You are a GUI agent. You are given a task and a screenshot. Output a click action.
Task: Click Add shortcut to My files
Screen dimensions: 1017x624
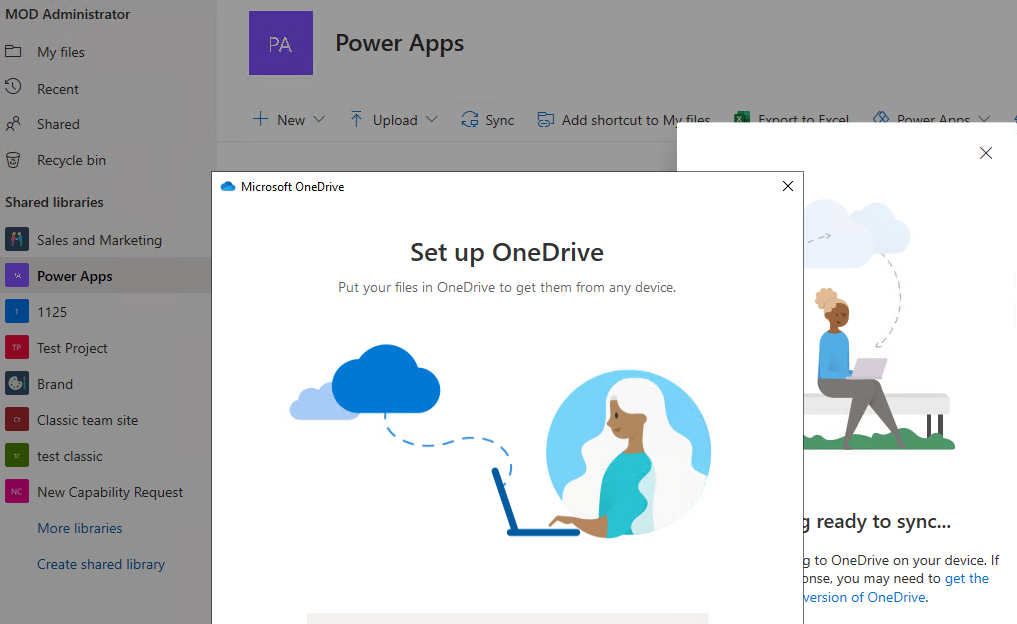click(x=624, y=119)
